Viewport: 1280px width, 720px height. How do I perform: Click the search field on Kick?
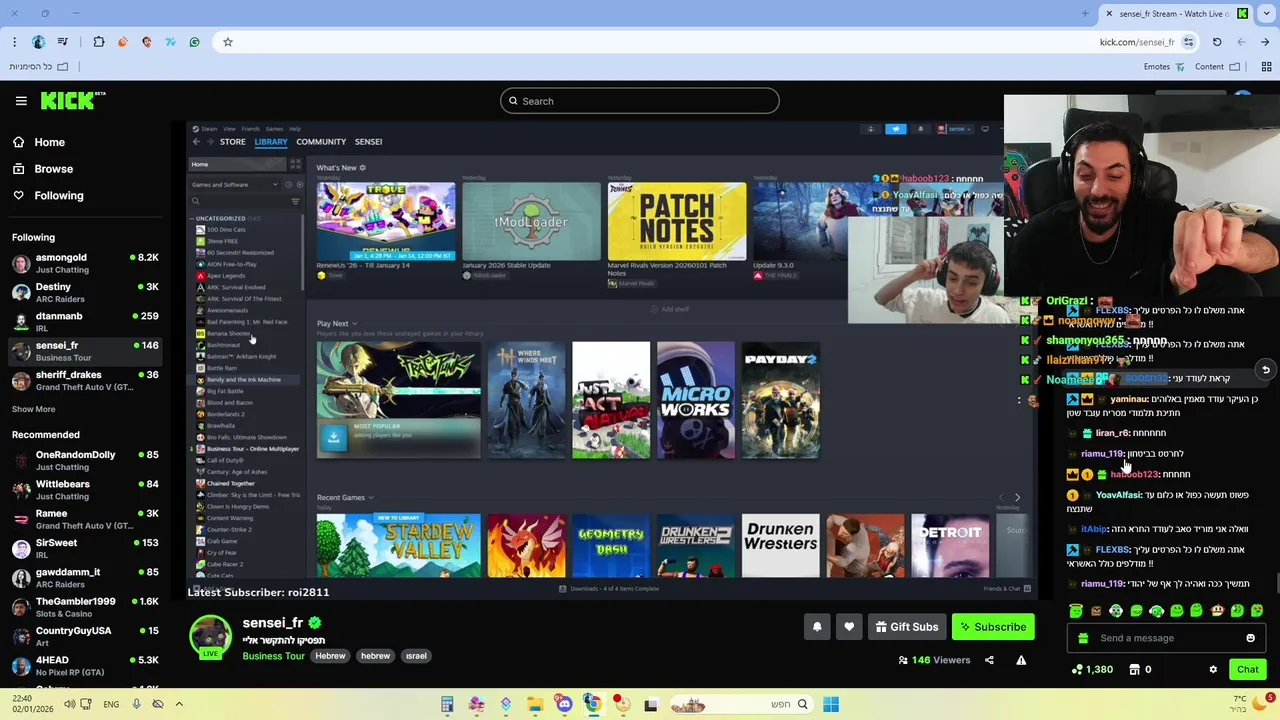(640, 101)
